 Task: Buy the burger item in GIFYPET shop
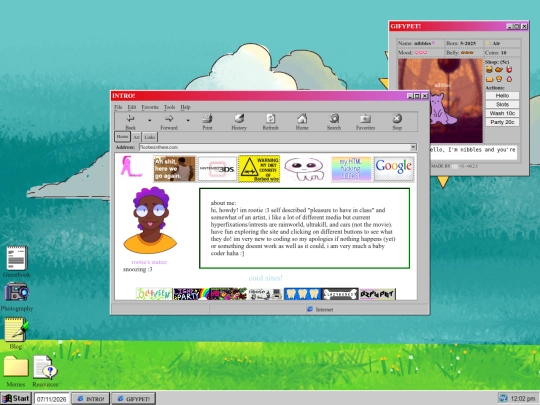pyautogui.click(x=489, y=70)
